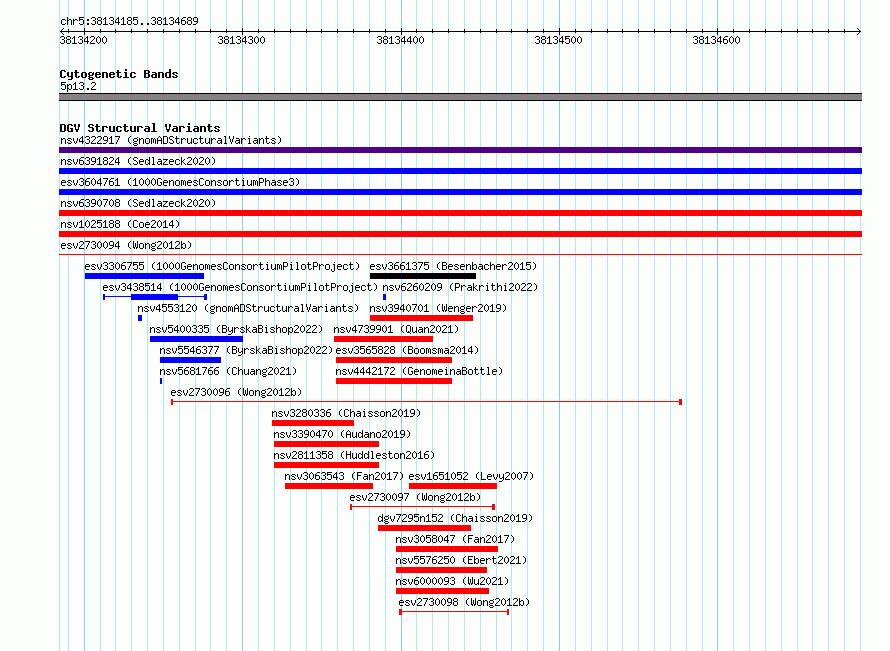Screen dimensions: 890x651
Task: Open the nsv4739901 (Quan2021) label
Action: pos(396,329)
